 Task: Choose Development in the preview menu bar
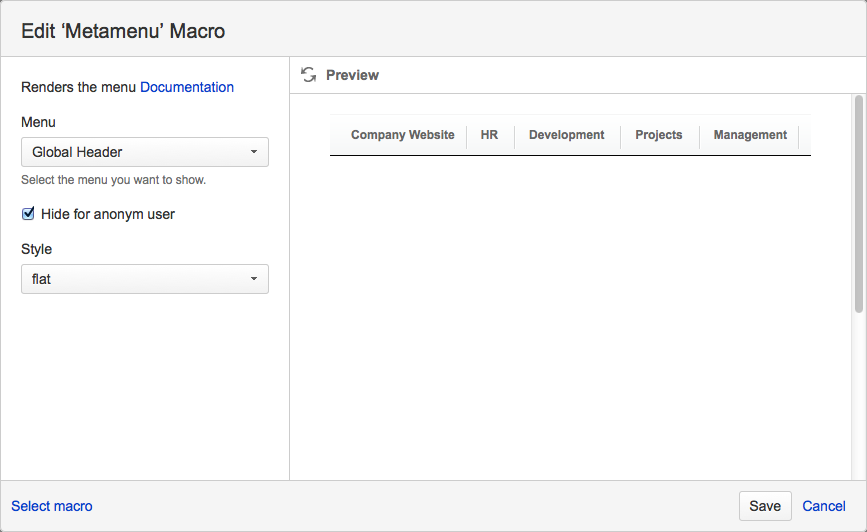coord(566,135)
